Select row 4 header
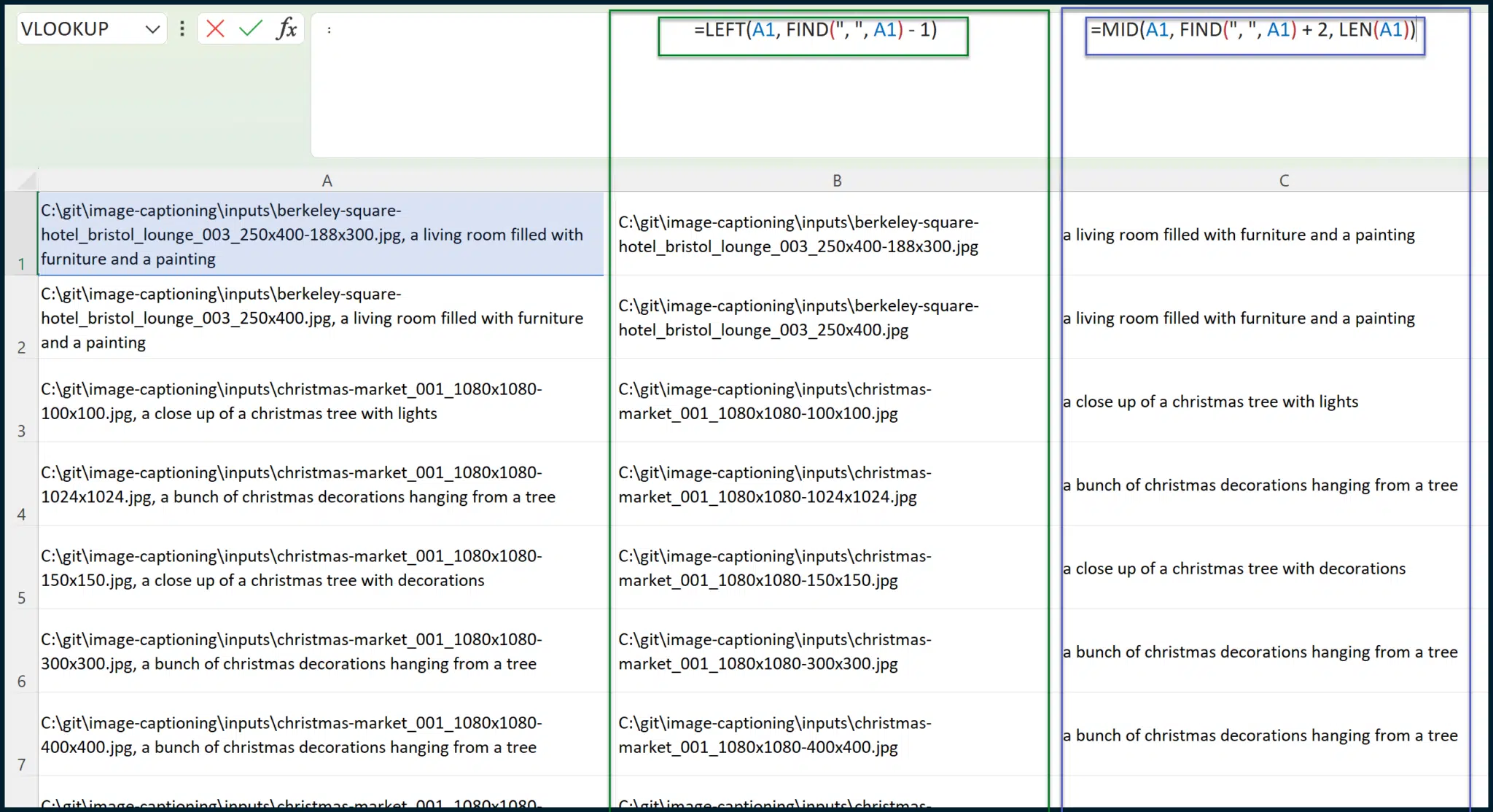 (21, 483)
